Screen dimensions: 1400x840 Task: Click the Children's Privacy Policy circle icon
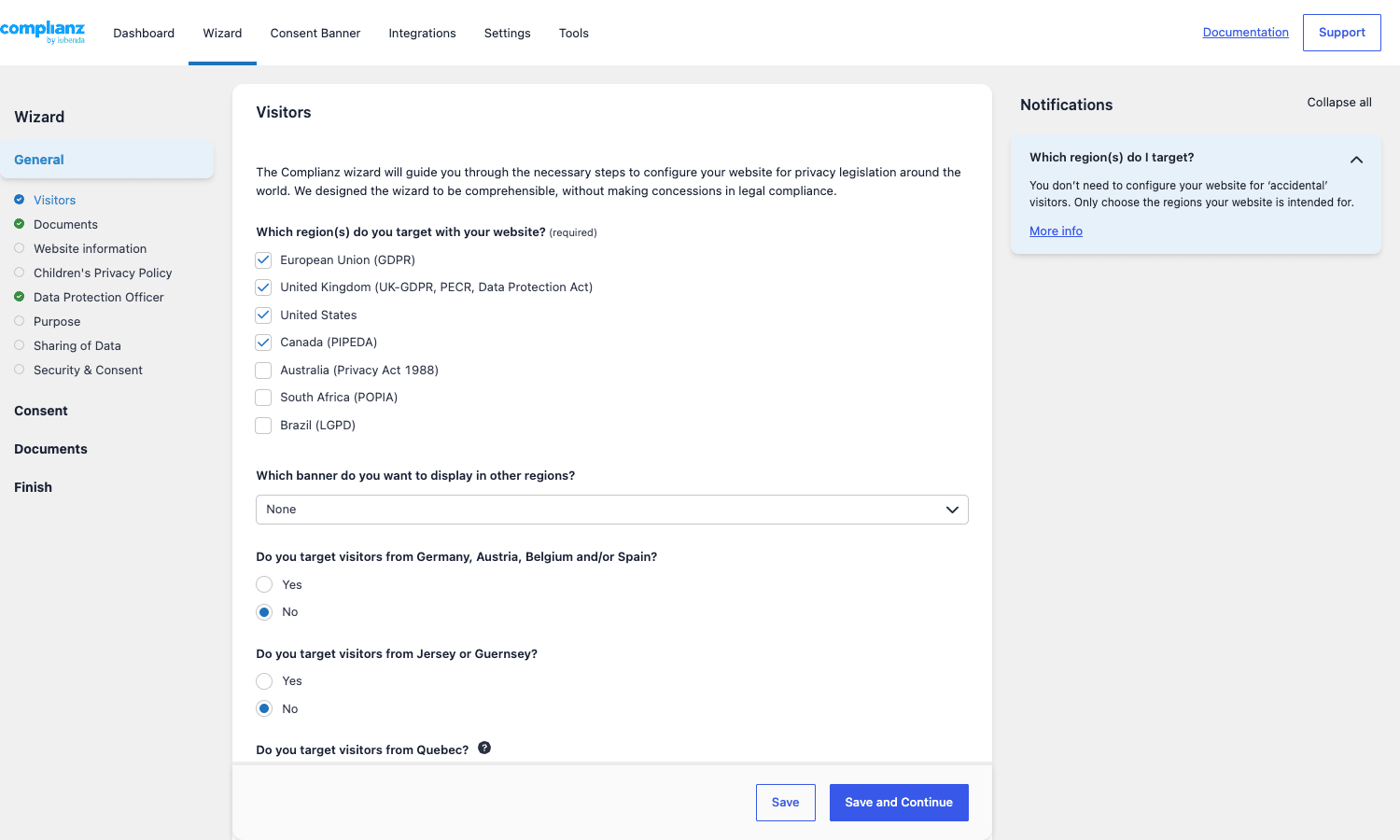[19, 273]
